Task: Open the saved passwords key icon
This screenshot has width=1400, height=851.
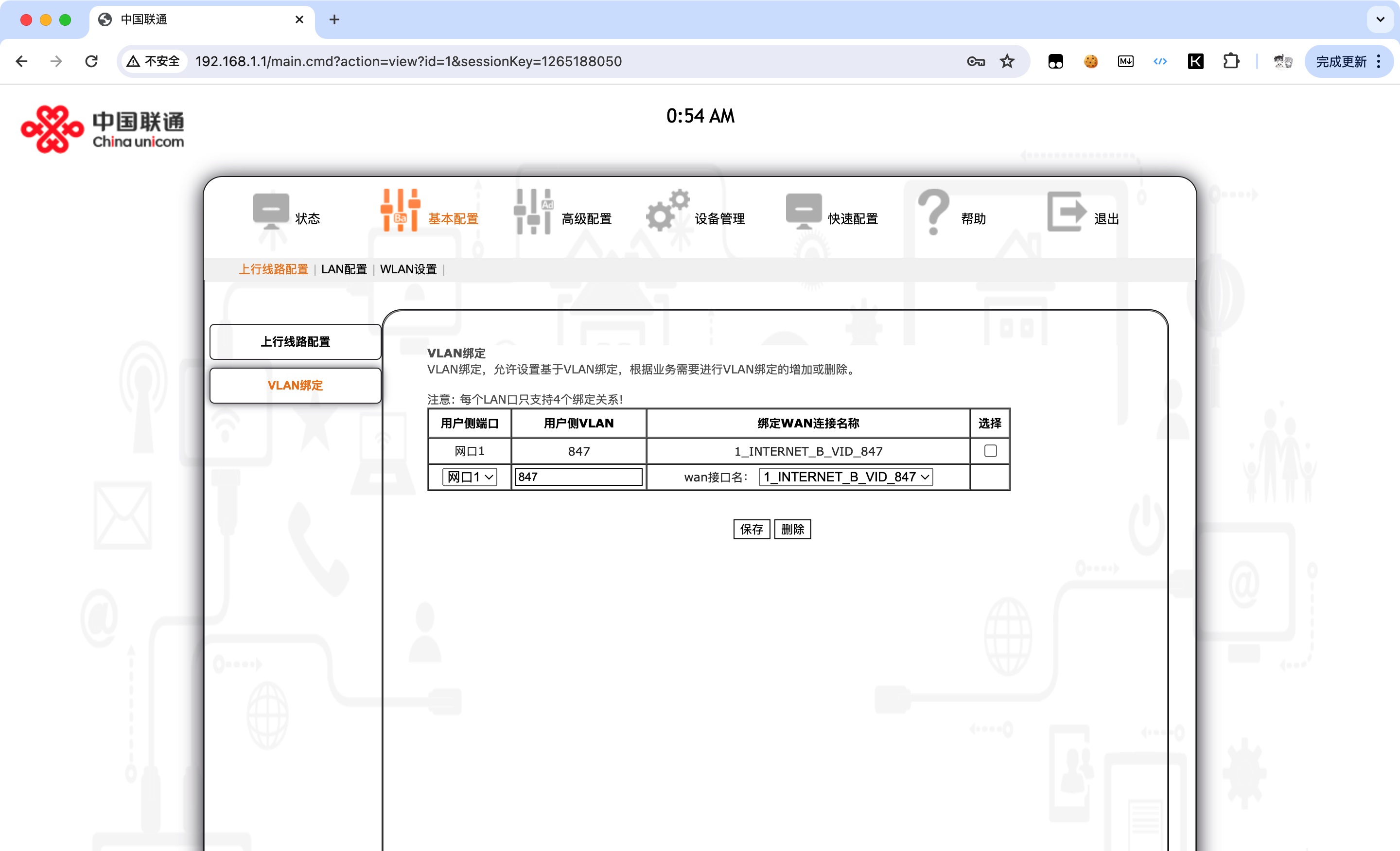Action: click(x=976, y=61)
